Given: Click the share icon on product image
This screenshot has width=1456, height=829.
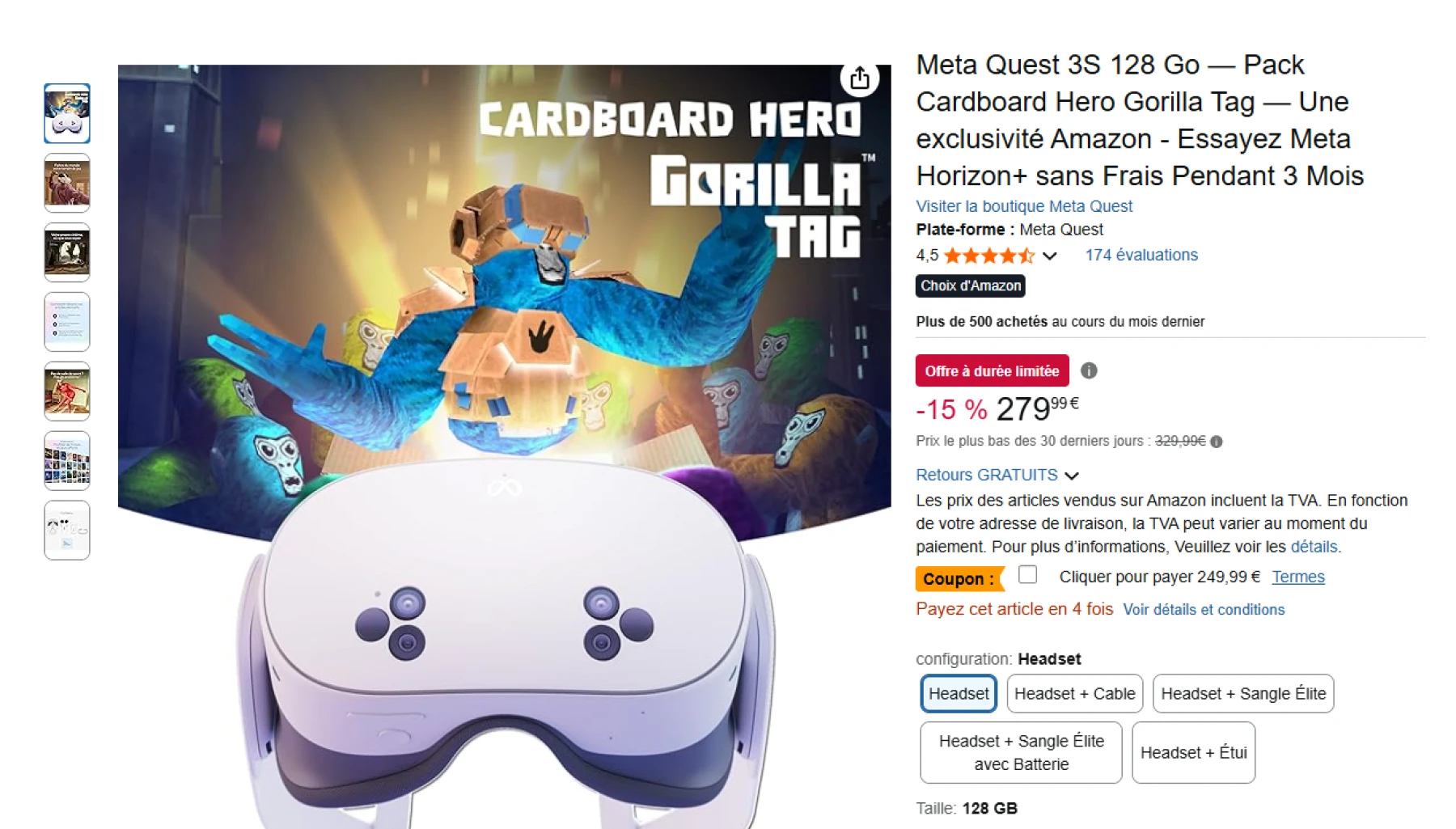Looking at the screenshot, I should tap(859, 78).
